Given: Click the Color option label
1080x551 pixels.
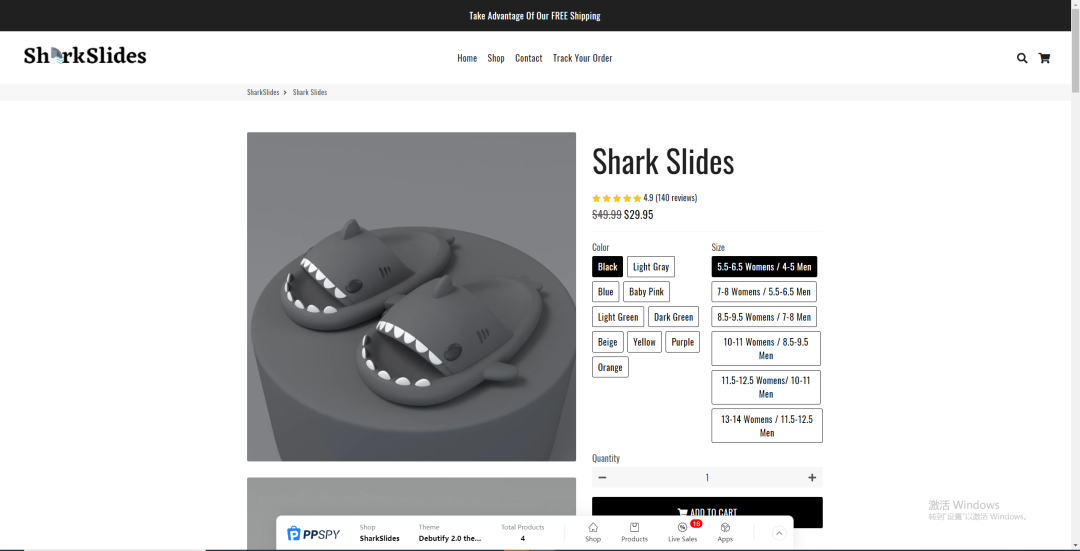Looking at the screenshot, I should 601,247.
